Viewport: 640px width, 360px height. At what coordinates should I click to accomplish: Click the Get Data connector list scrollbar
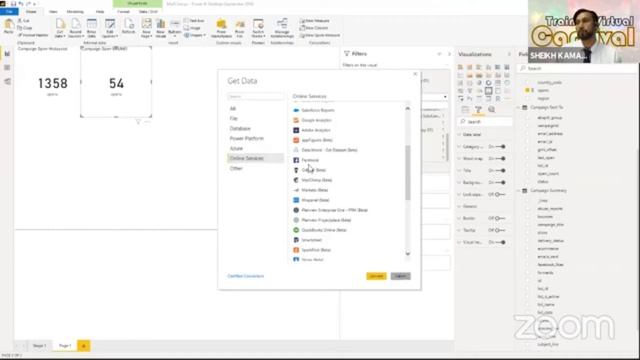(x=407, y=172)
